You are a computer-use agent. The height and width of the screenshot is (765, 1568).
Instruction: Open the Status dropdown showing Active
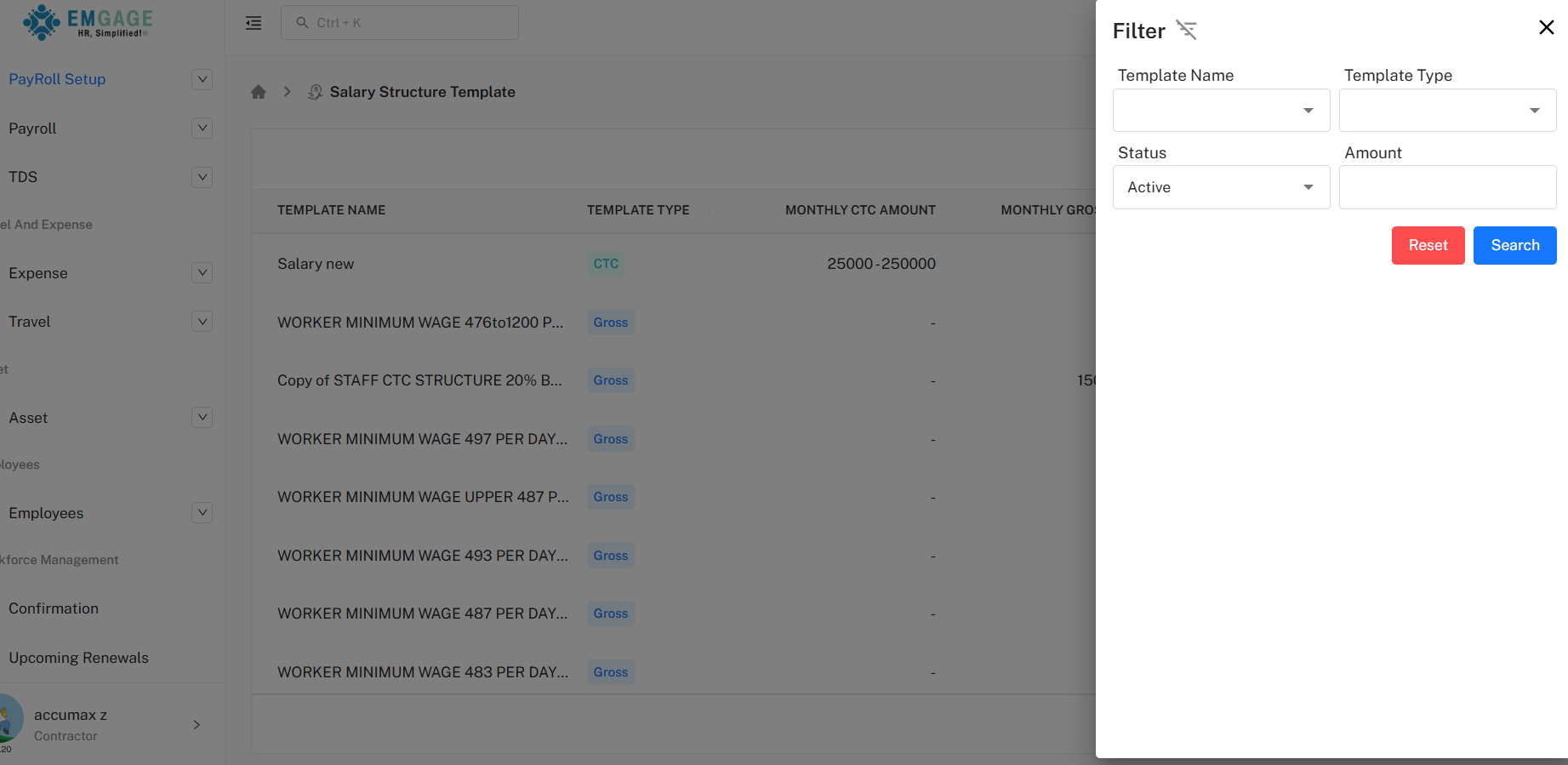pyautogui.click(x=1221, y=187)
